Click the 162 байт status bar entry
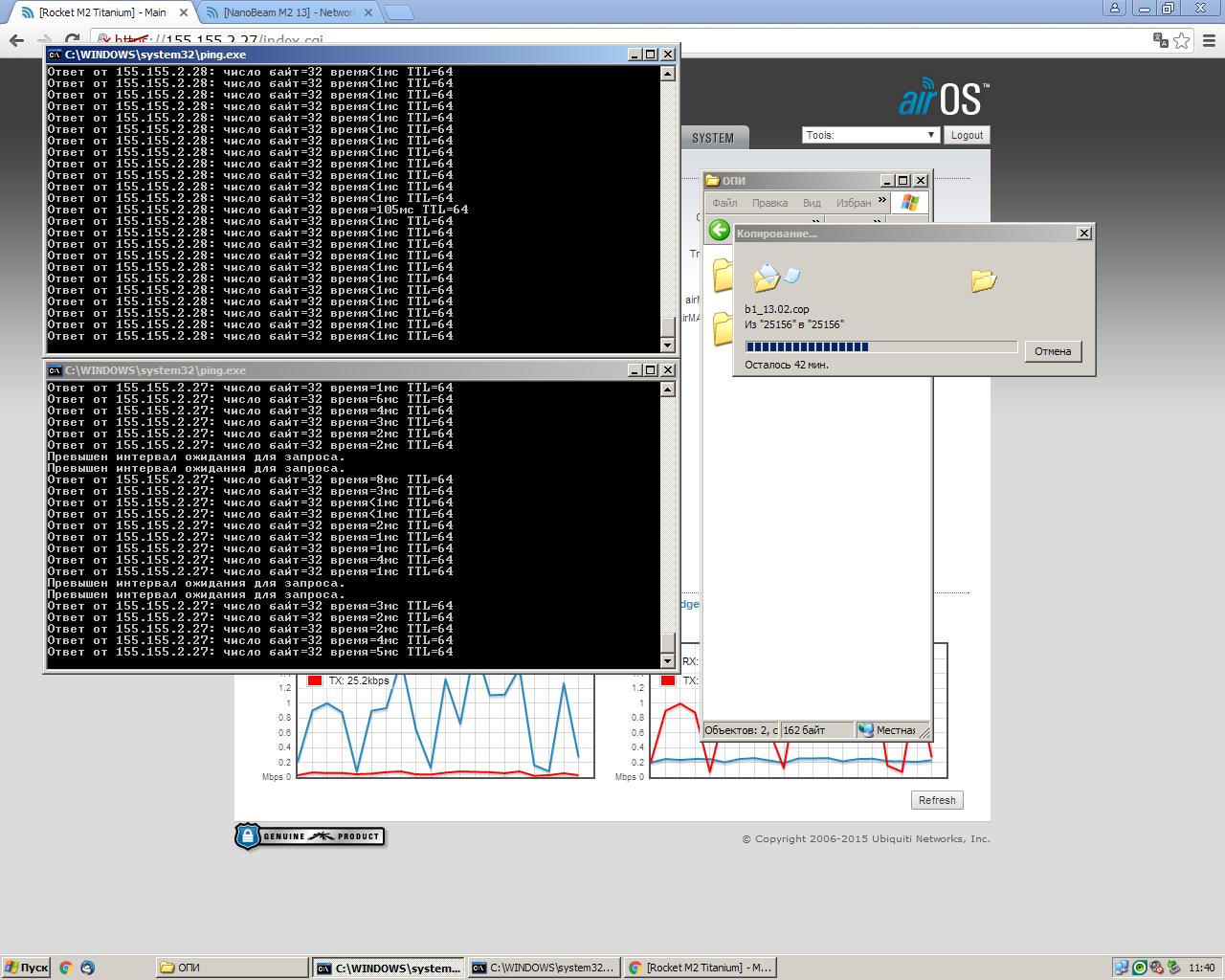Screen dimensions: 1225x980 coord(816,730)
